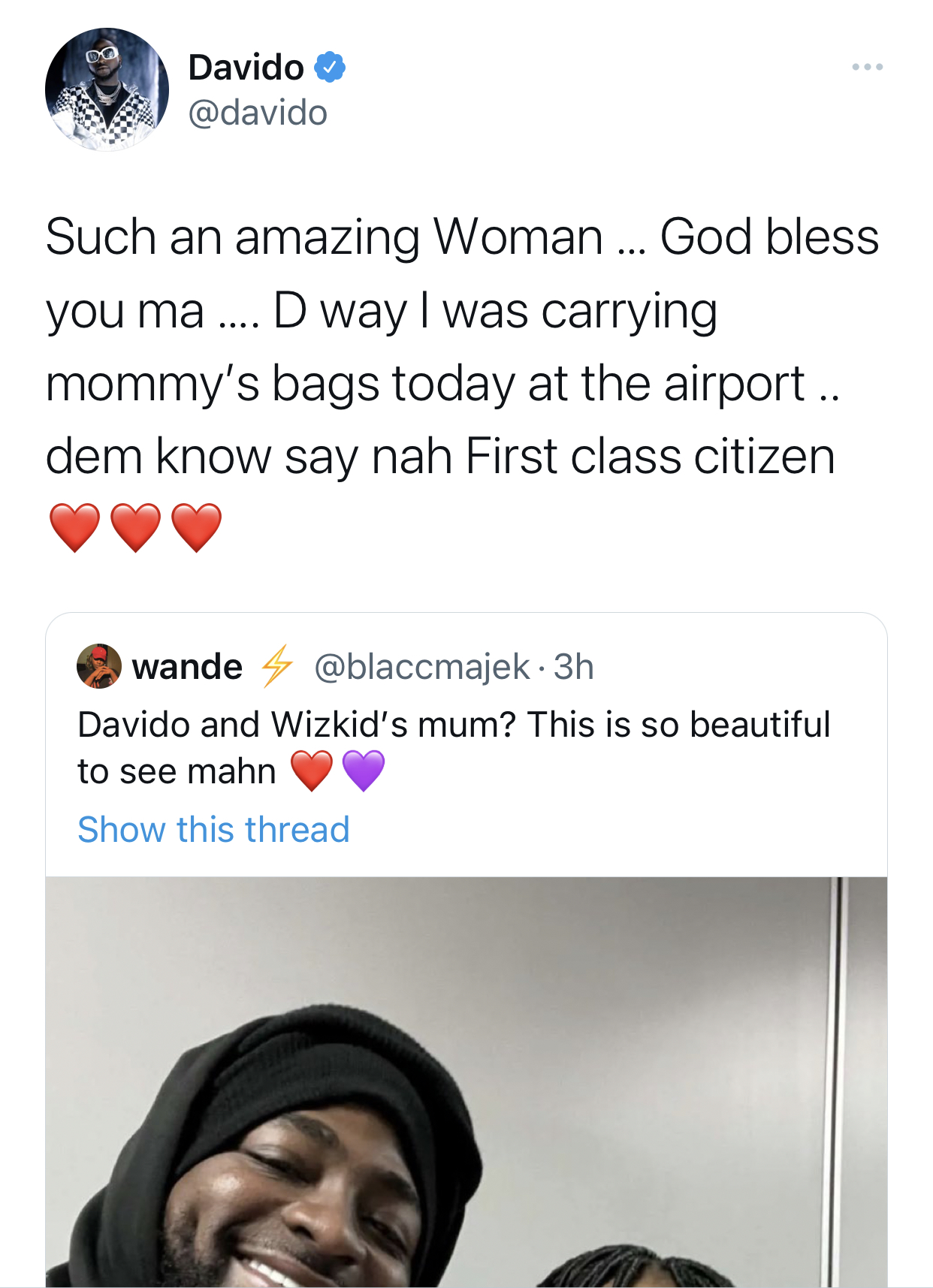Screen dimensions: 933x1288
Task: Open the Davido display name link
Action: click(x=246, y=68)
